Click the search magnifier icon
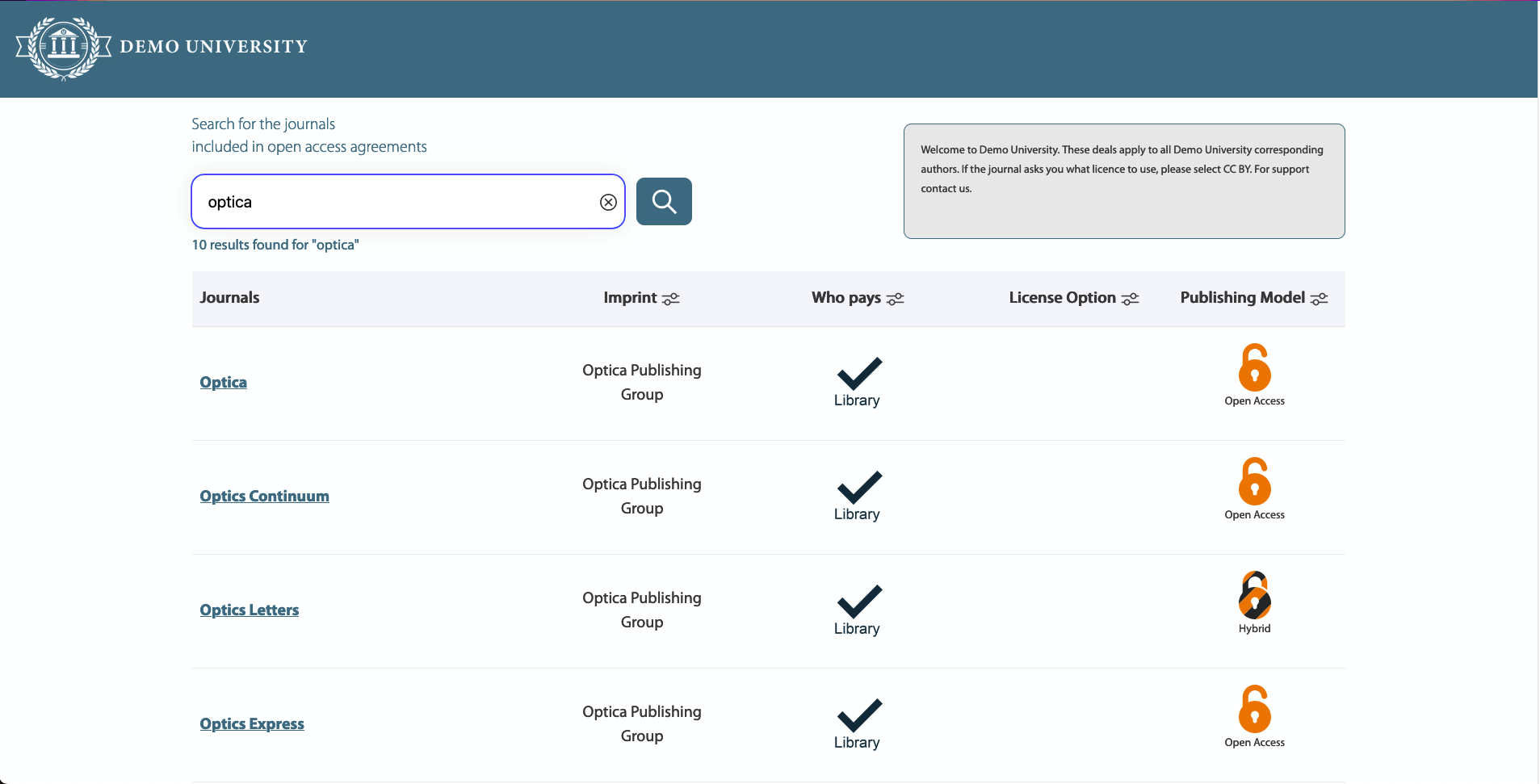 [663, 201]
